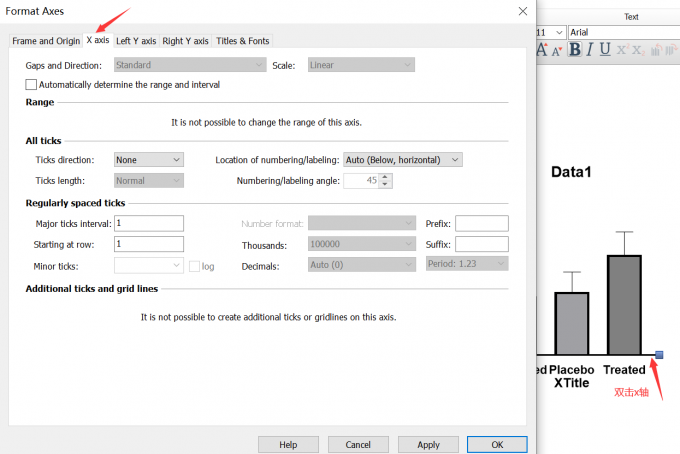Click the Help button
The image size is (680, 454).
288,444
